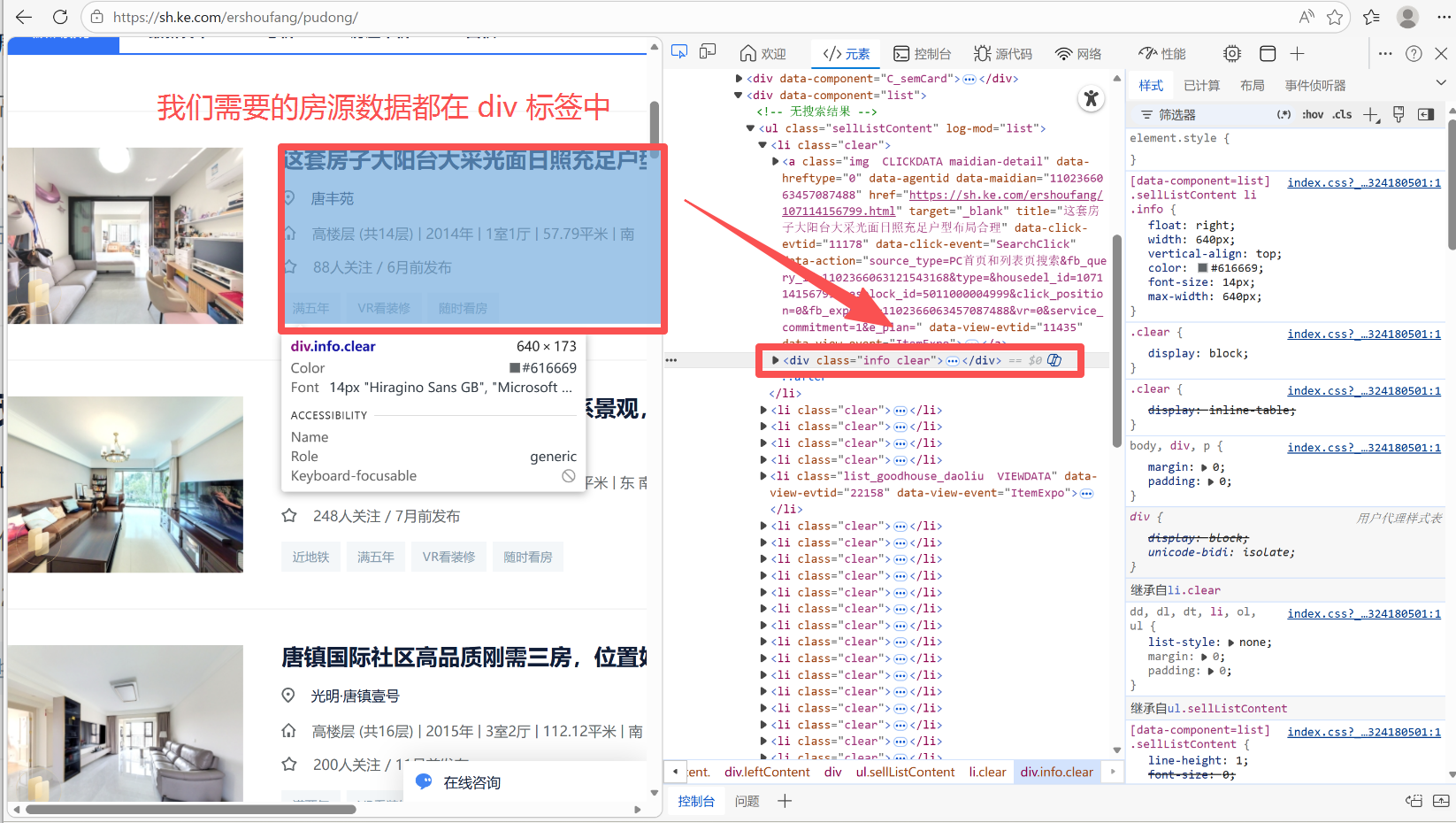Expand the margin shorthand in body, div, p rule
The width and height of the screenshot is (1456, 823).
pos(1204,467)
